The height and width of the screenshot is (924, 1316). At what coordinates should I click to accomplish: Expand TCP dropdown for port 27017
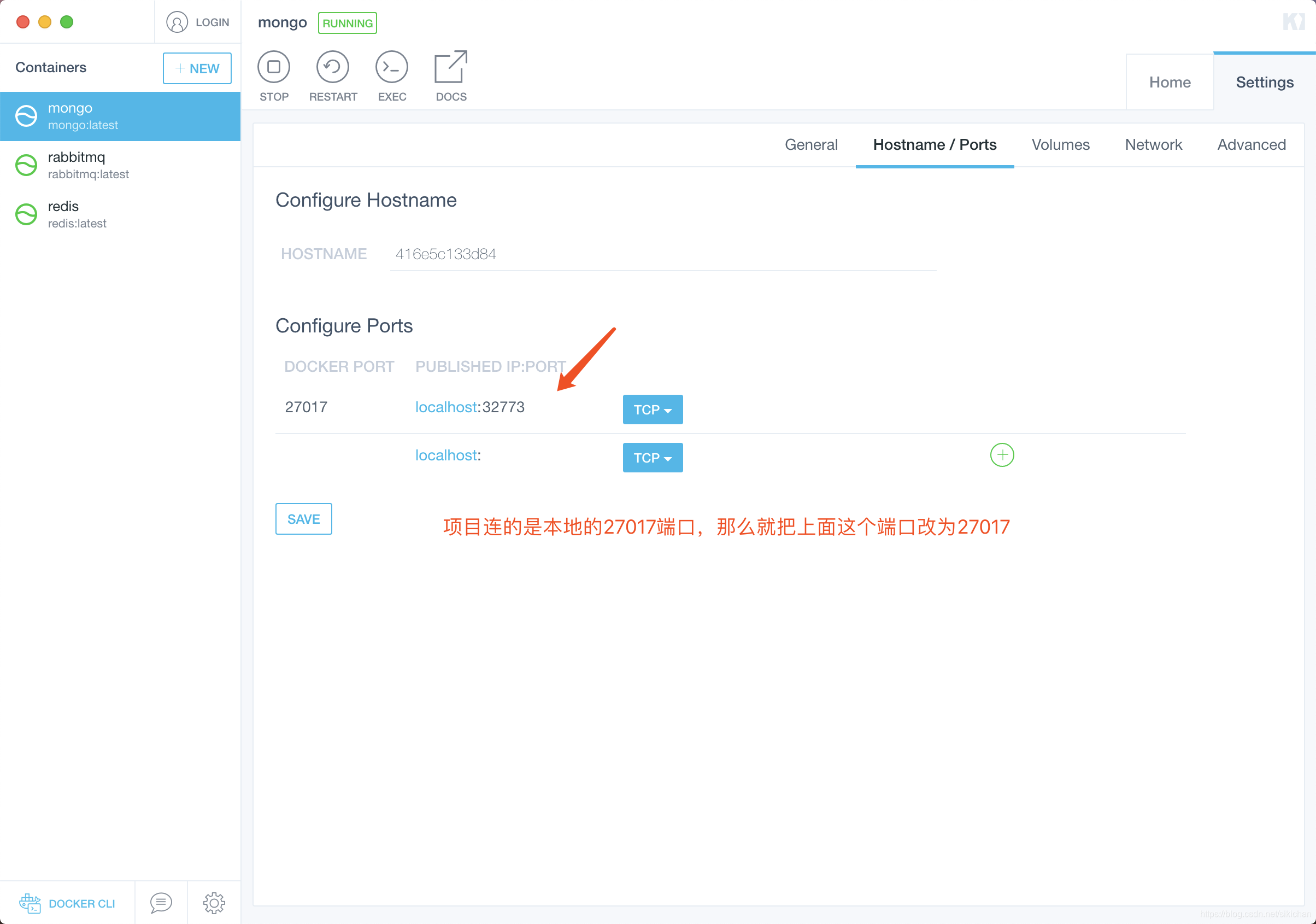coord(653,410)
